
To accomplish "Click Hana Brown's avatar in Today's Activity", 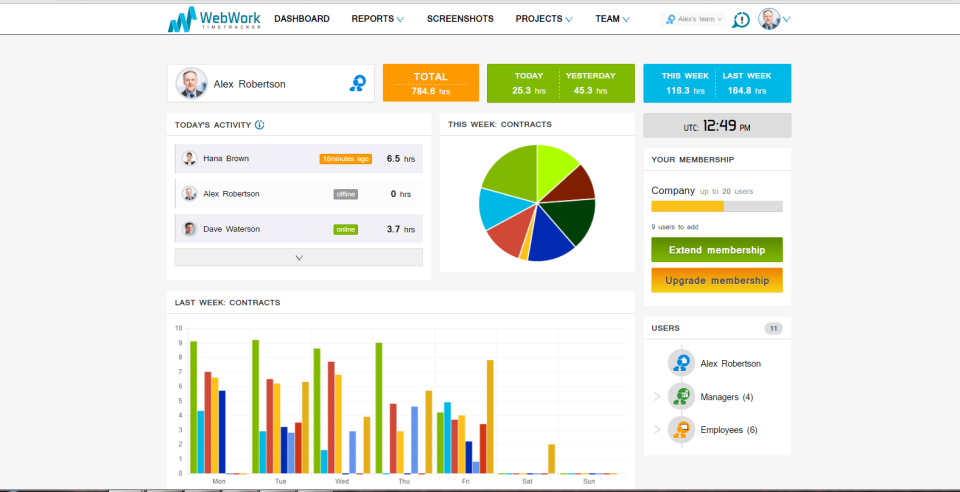I will point(190,158).
